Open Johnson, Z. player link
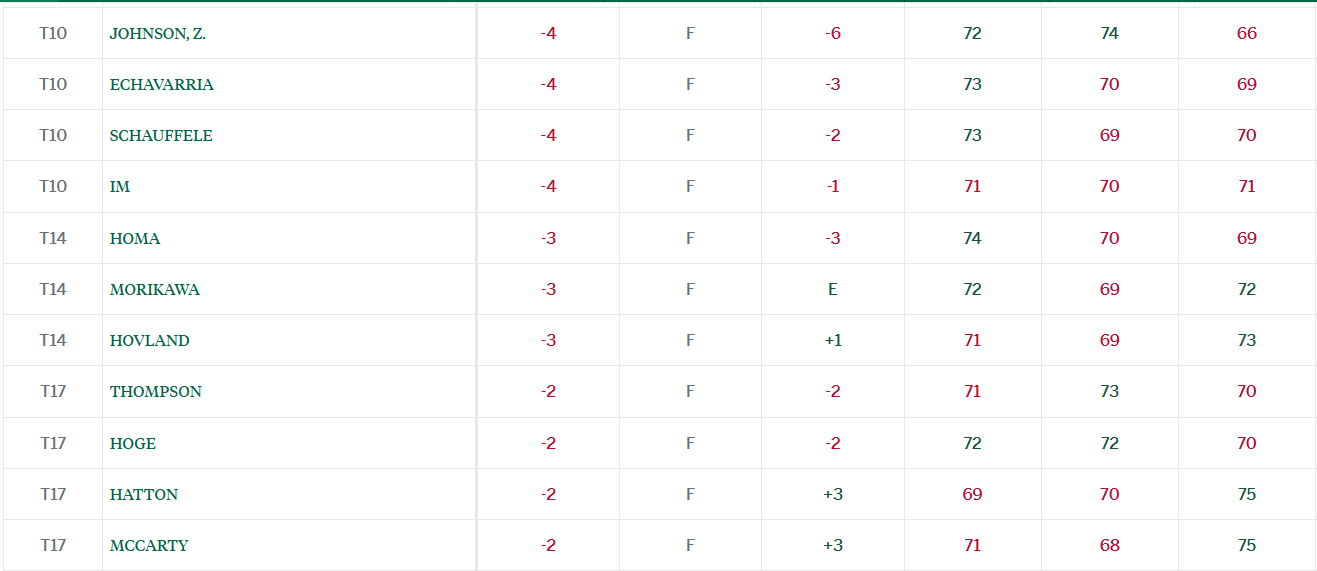This screenshot has width=1317, height=571. coord(158,33)
